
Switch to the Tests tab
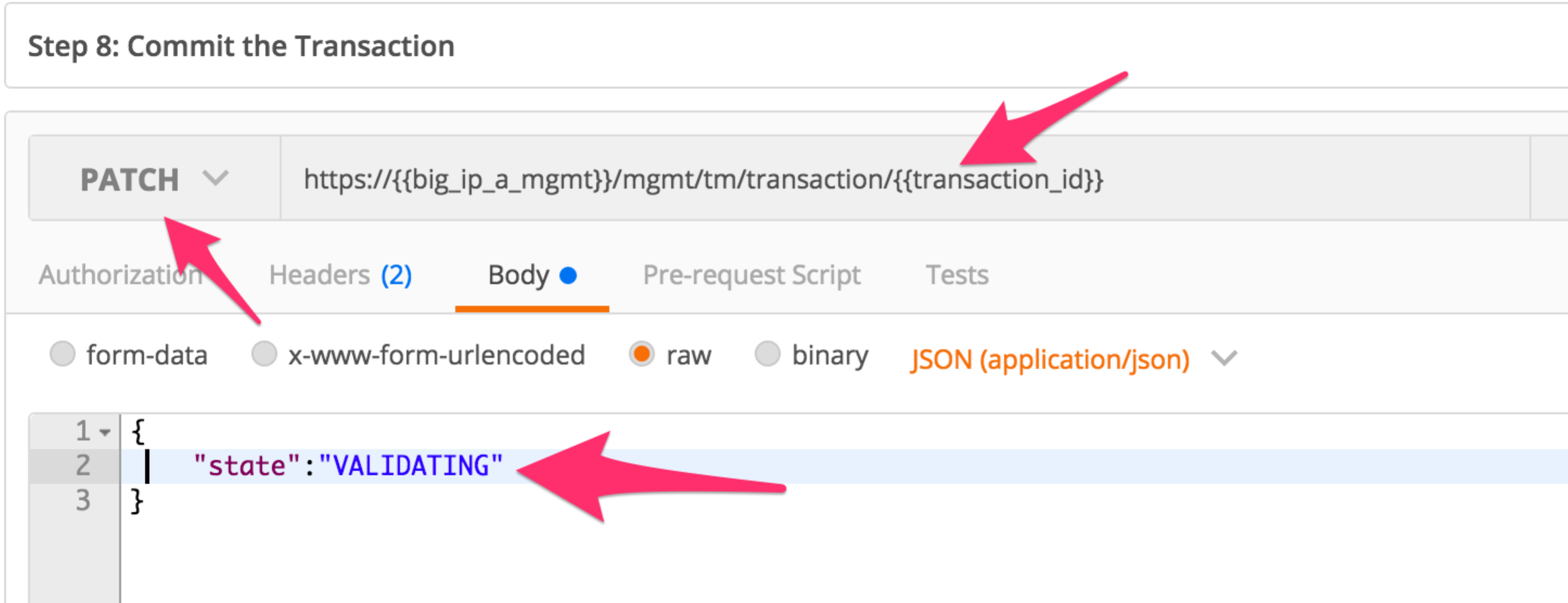click(x=957, y=275)
